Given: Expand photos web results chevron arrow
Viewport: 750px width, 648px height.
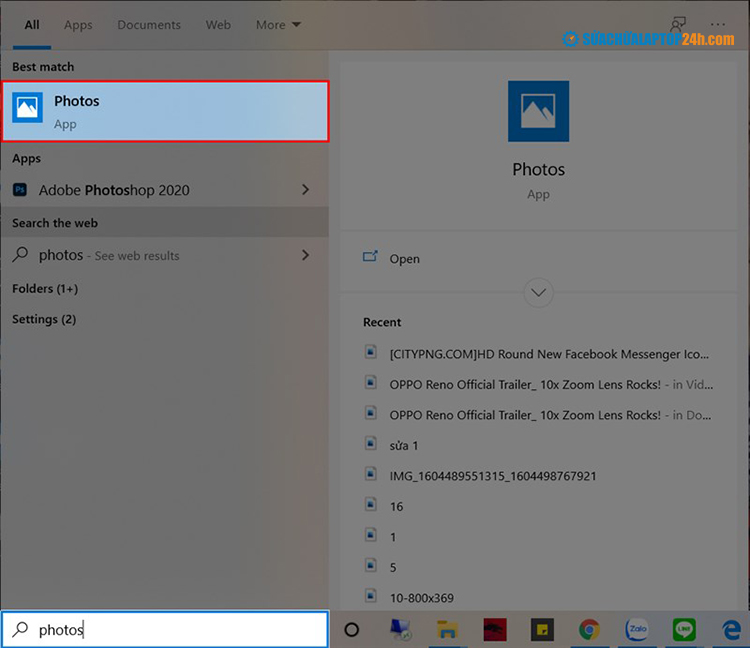Looking at the screenshot, I should pos(306,255).
